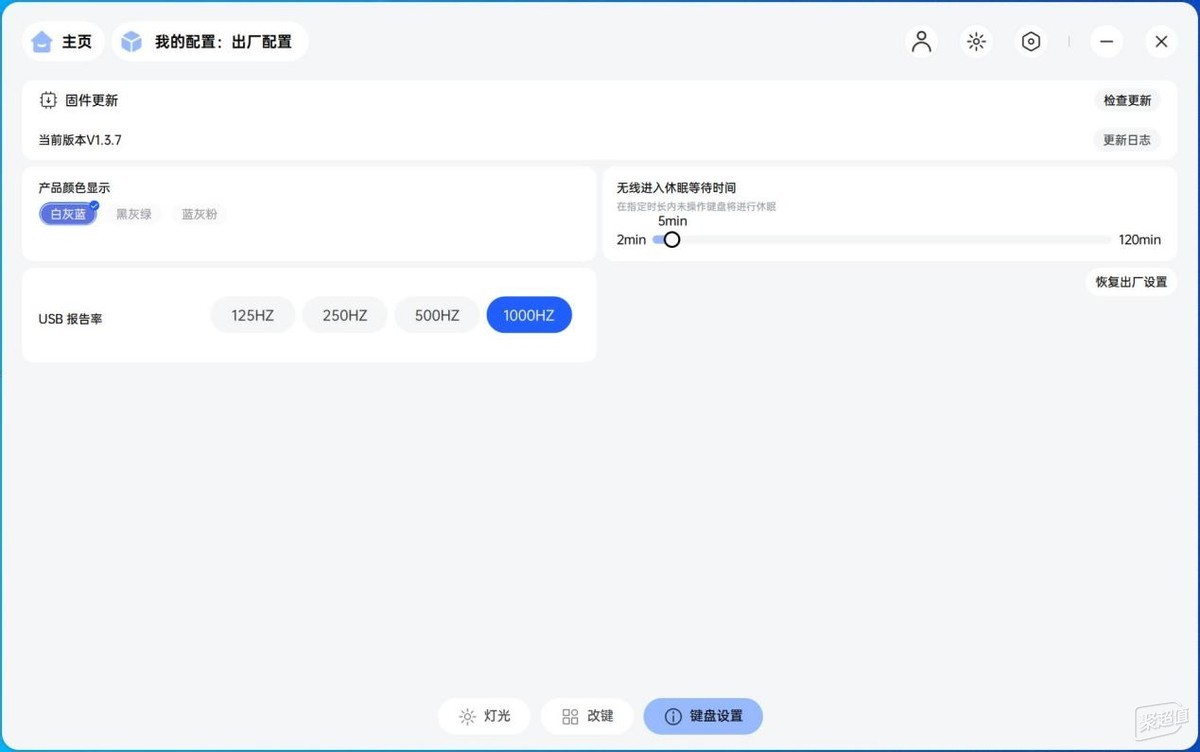Viewport: 1200px width, 752px height.
Task: Click 恢复出厂设置 restore factory settings
Action: 1131,282
